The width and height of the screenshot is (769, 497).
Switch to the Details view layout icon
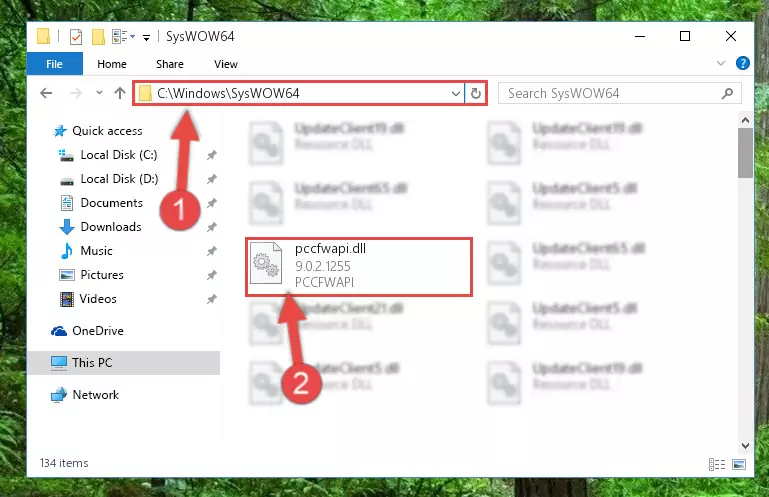pos(717,464)
